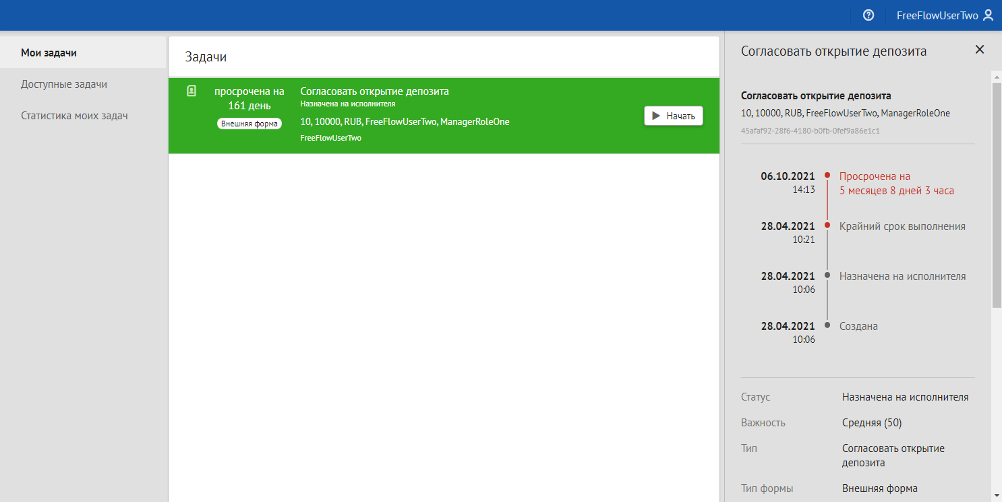
Task: Click the bold Согласовать открытие депозита subtitle in panel
Action: [815, 96]
